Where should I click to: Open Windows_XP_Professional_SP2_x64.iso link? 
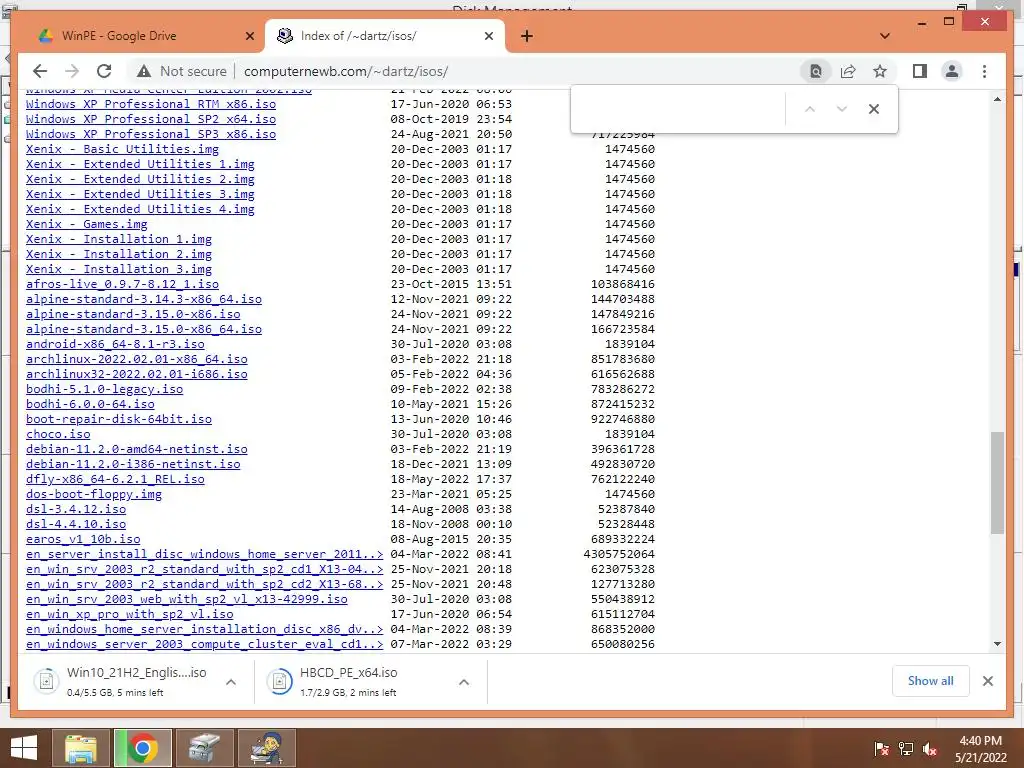[151, 119]
